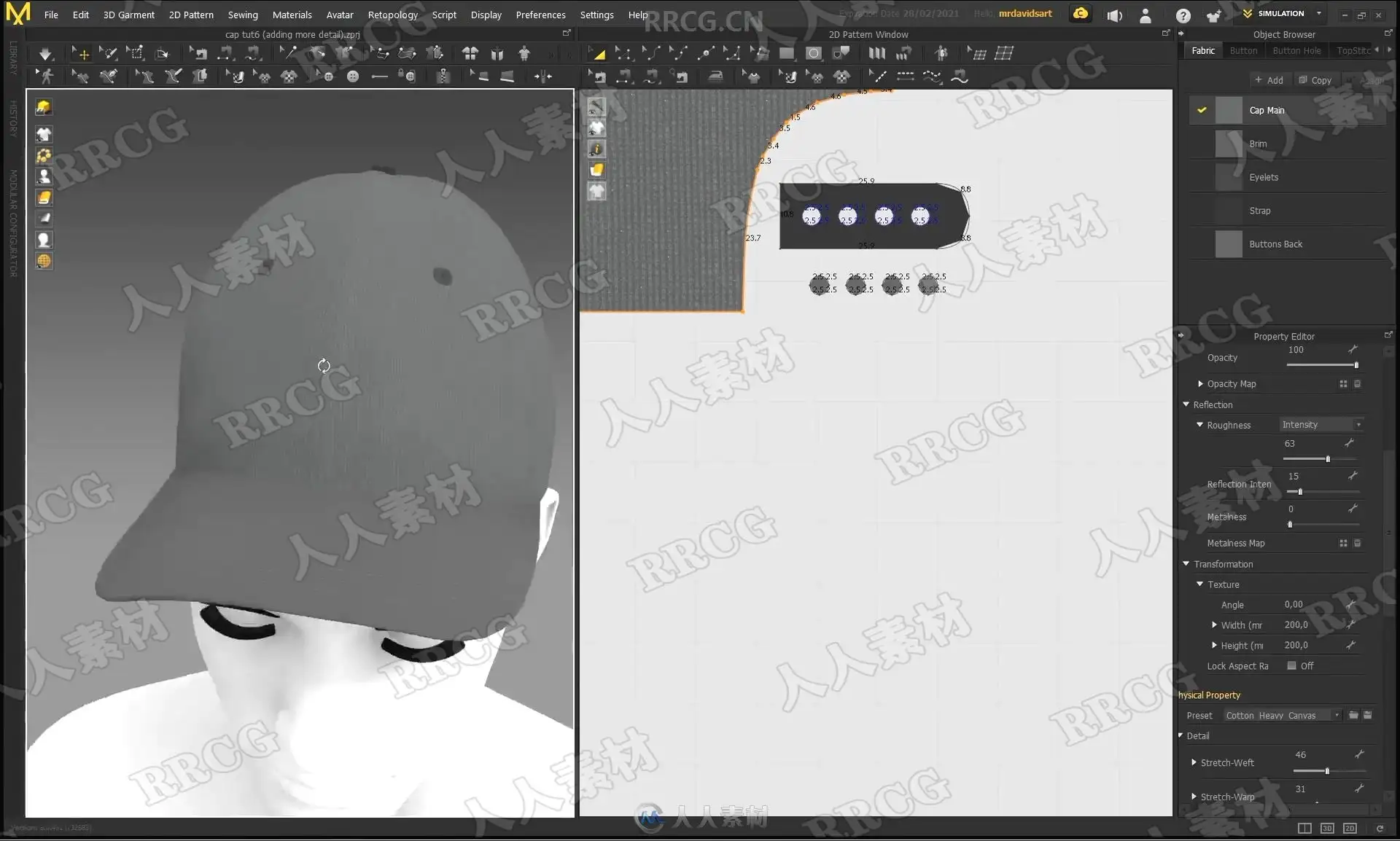Toggle the Cap Main fabric checkmark
Viewport: 1400px width, 841px height.
(x=1202, y=110)
